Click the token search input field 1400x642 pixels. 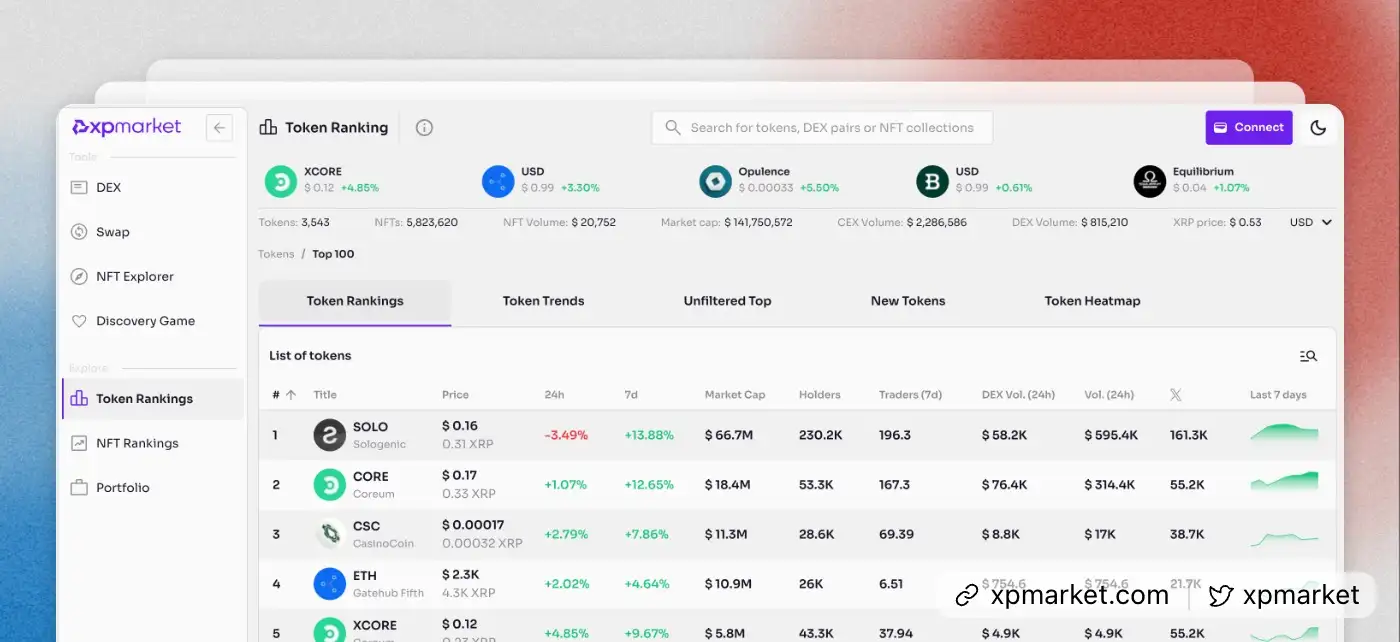(x=830, y=128)
